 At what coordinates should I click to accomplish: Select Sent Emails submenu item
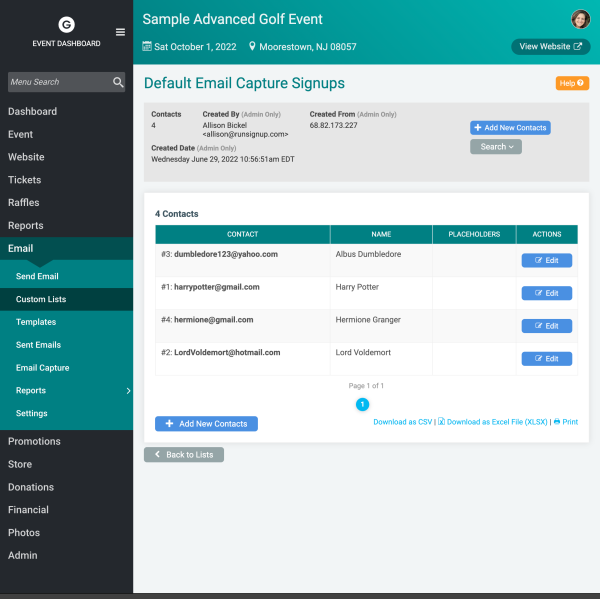[x=66, y=345]
